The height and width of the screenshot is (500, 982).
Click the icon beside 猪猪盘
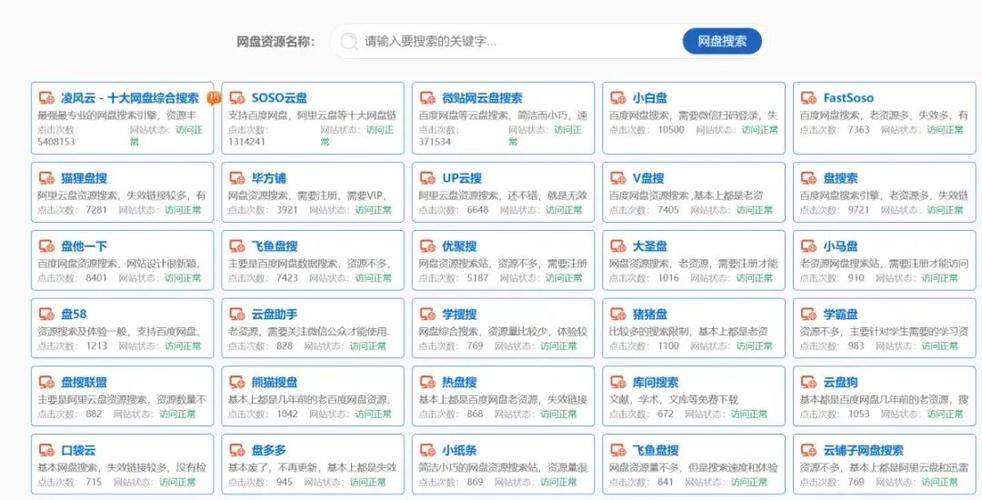click(x=618, y=314)
